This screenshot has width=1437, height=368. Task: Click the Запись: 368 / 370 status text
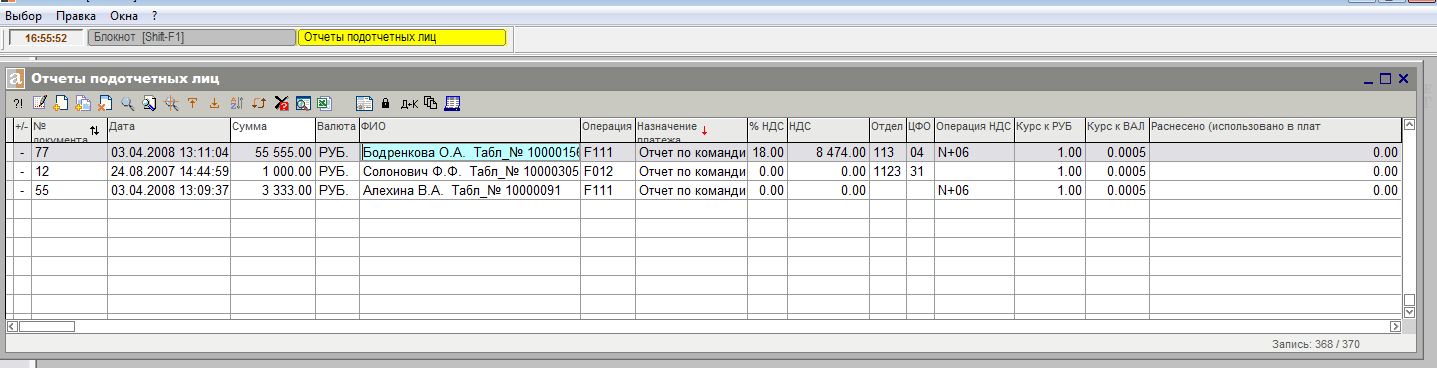pos(1315,344)
